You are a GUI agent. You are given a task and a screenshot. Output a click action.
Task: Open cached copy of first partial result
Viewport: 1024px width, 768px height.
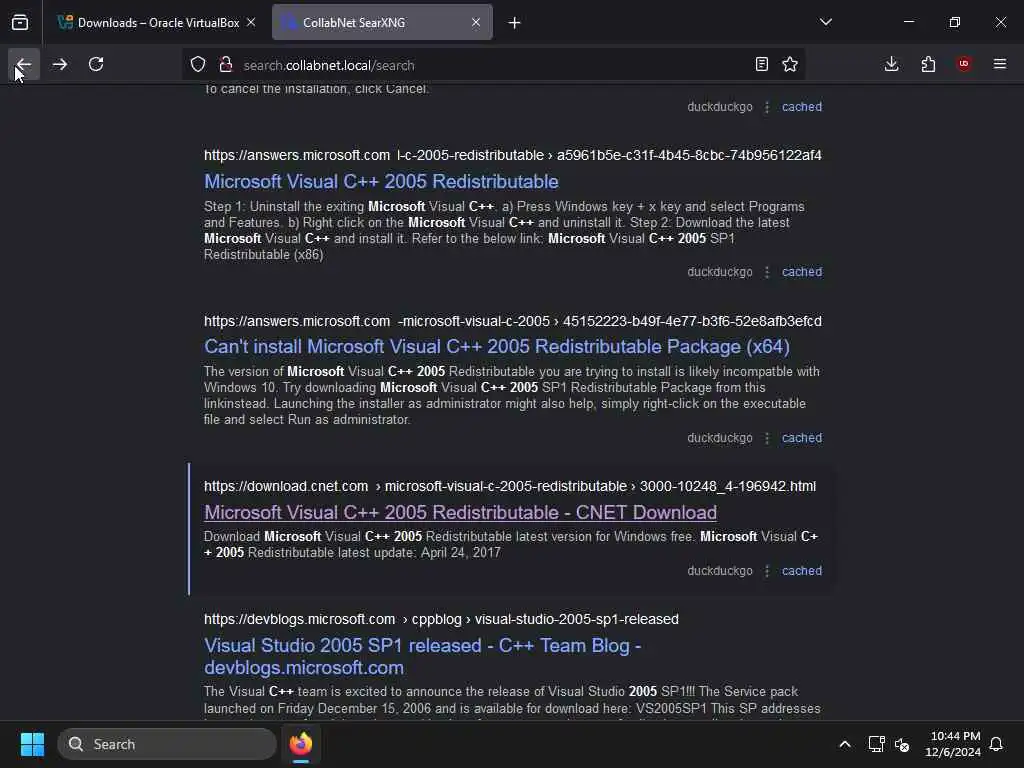pyautogui.click(x=802, y=106)
